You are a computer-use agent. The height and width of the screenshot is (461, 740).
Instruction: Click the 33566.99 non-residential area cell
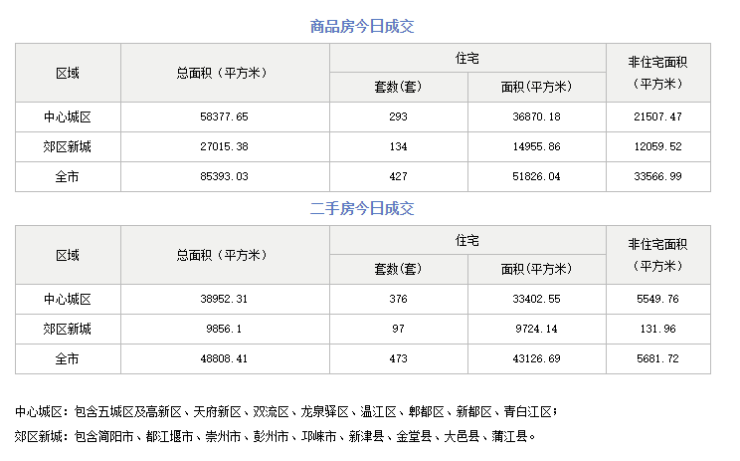click(657, 177)
